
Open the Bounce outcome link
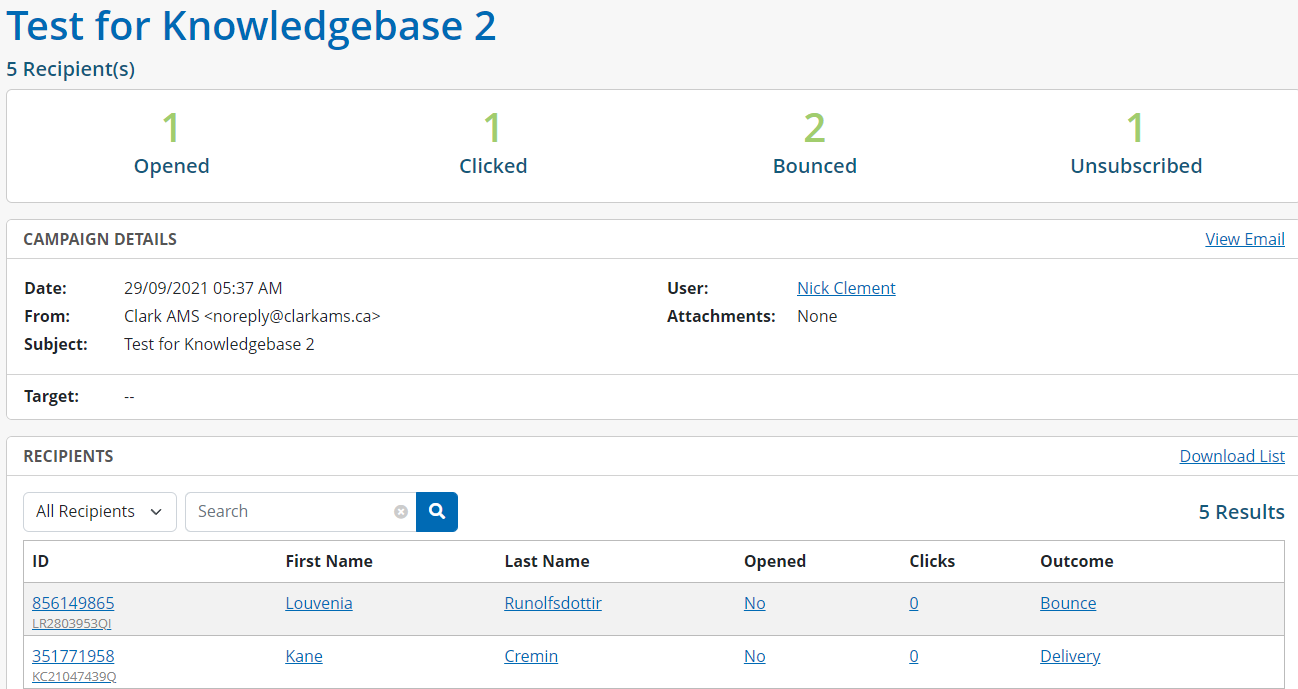(x=1068, y=603)
